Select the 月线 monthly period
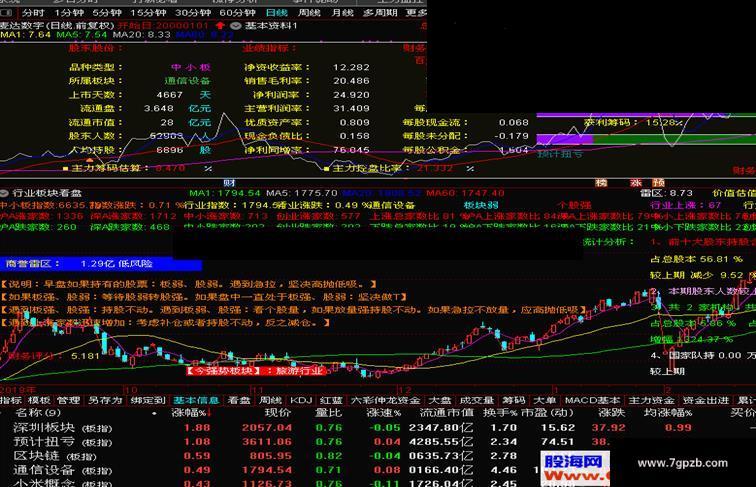The image size is (756, 487). 343,13
